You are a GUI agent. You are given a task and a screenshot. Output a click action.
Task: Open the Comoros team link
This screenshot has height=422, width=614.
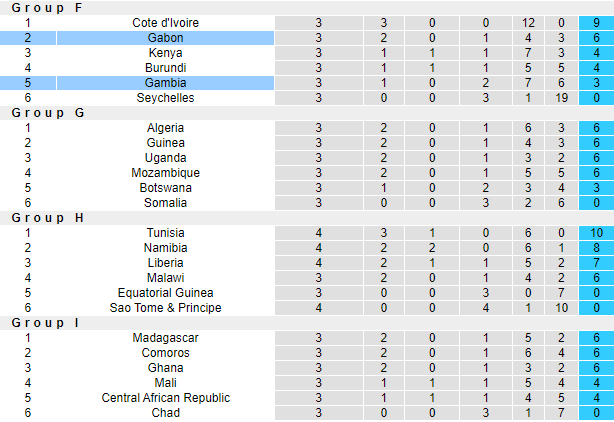point(165,353)
